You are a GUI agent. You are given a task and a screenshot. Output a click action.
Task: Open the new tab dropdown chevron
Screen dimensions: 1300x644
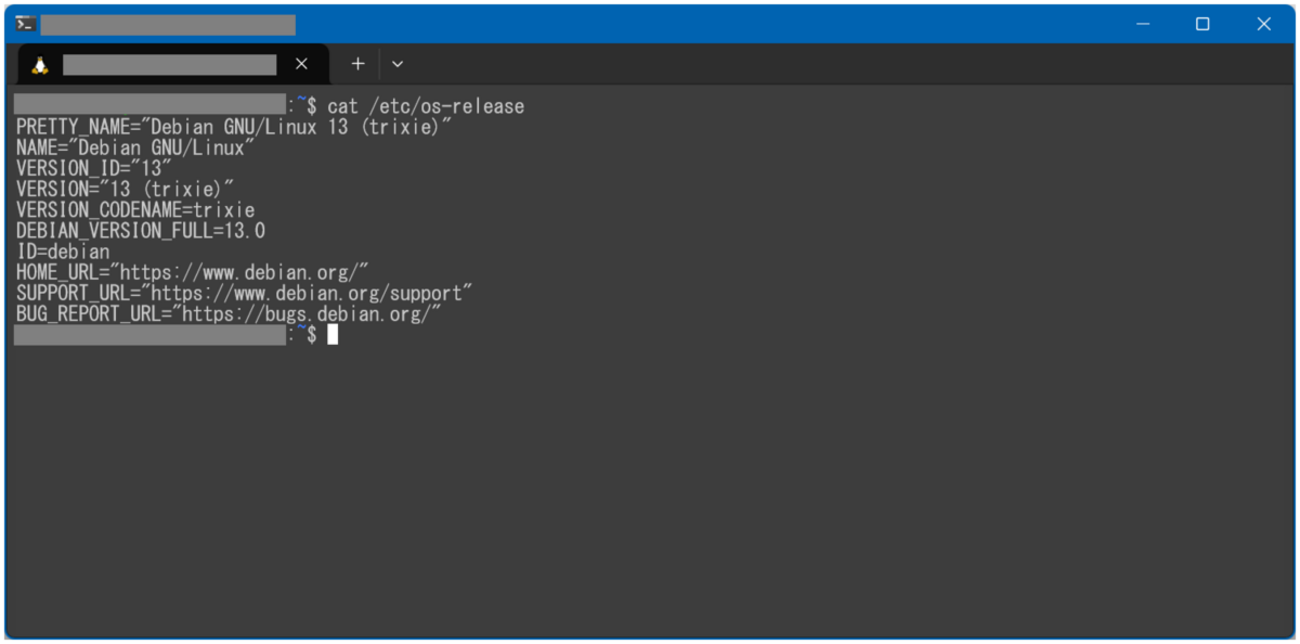click(x=397, y=63)
